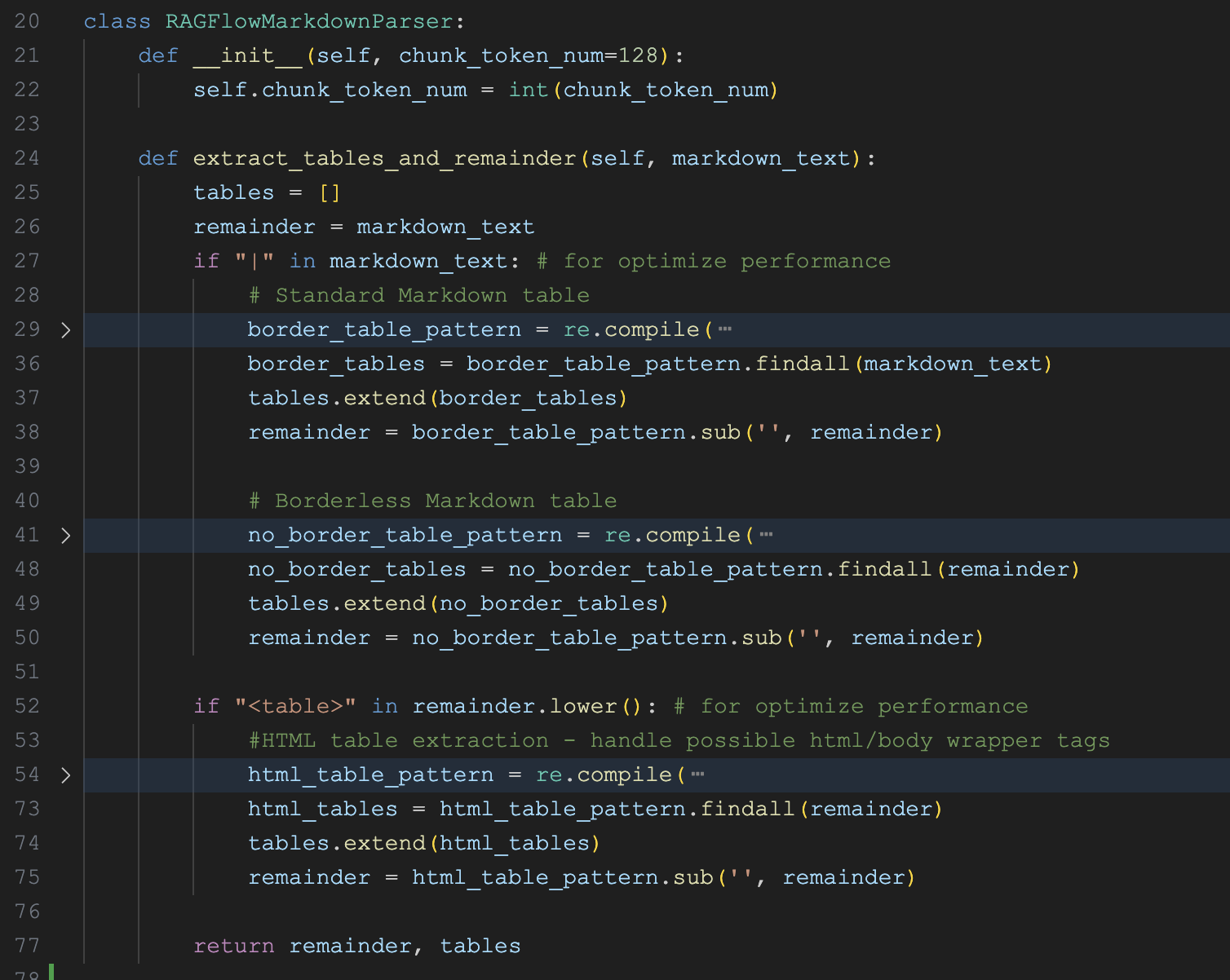Screen dimensions: 1230x980
Task: Click no_border_table_pattern.sub on line 50
Action: coord(597,638)
